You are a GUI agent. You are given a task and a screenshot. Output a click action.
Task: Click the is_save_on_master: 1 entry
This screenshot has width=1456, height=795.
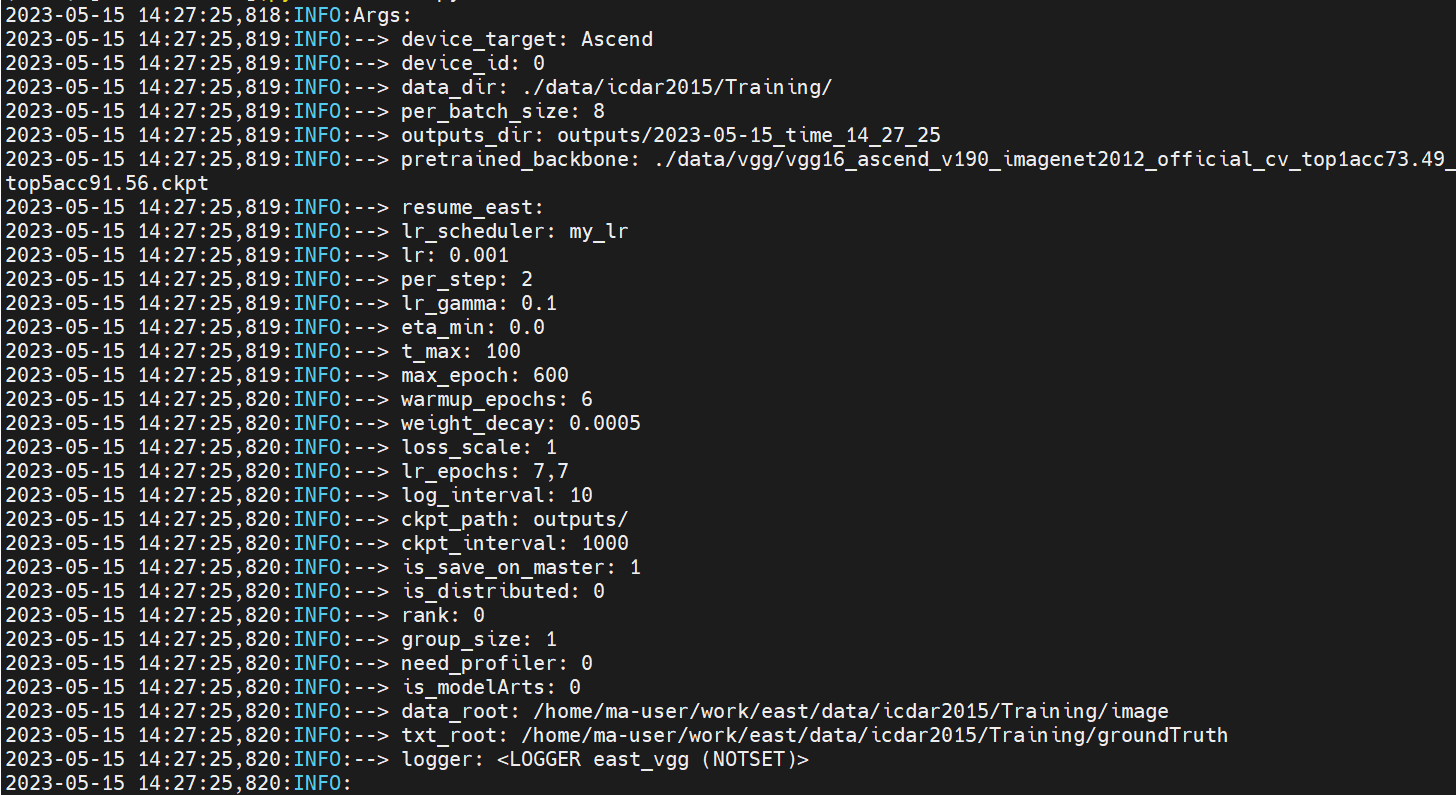point(521,568)
